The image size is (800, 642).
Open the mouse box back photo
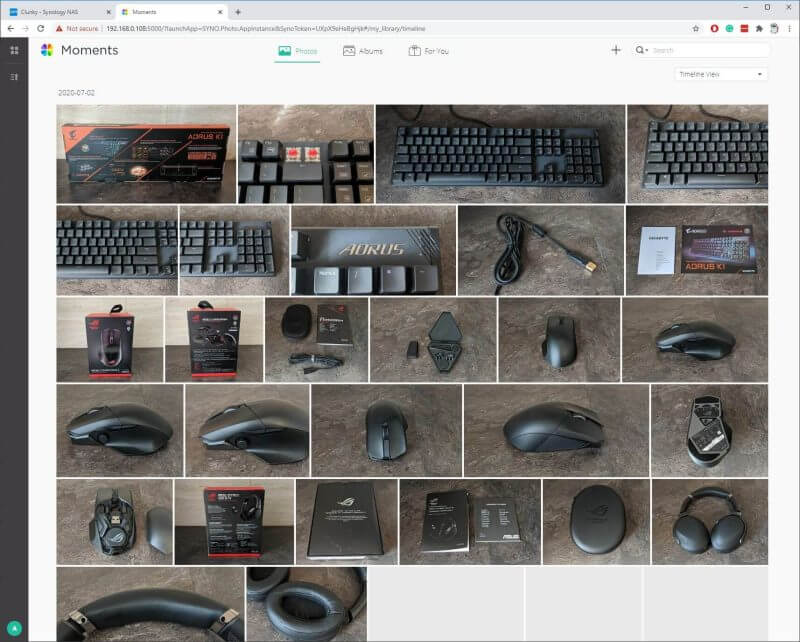pyautogui.click(x=214, y=339)
